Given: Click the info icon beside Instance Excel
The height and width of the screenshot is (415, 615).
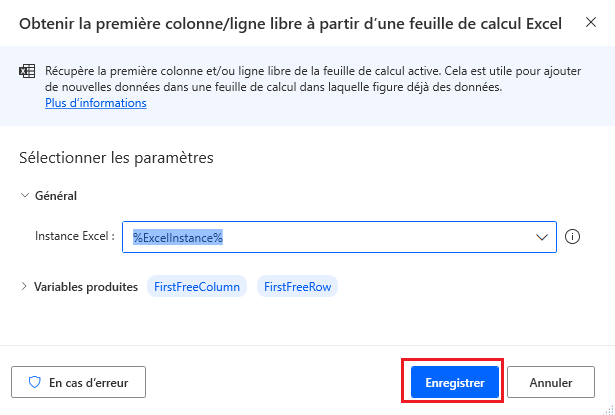Looking at the screenshot, I should 573,237.
